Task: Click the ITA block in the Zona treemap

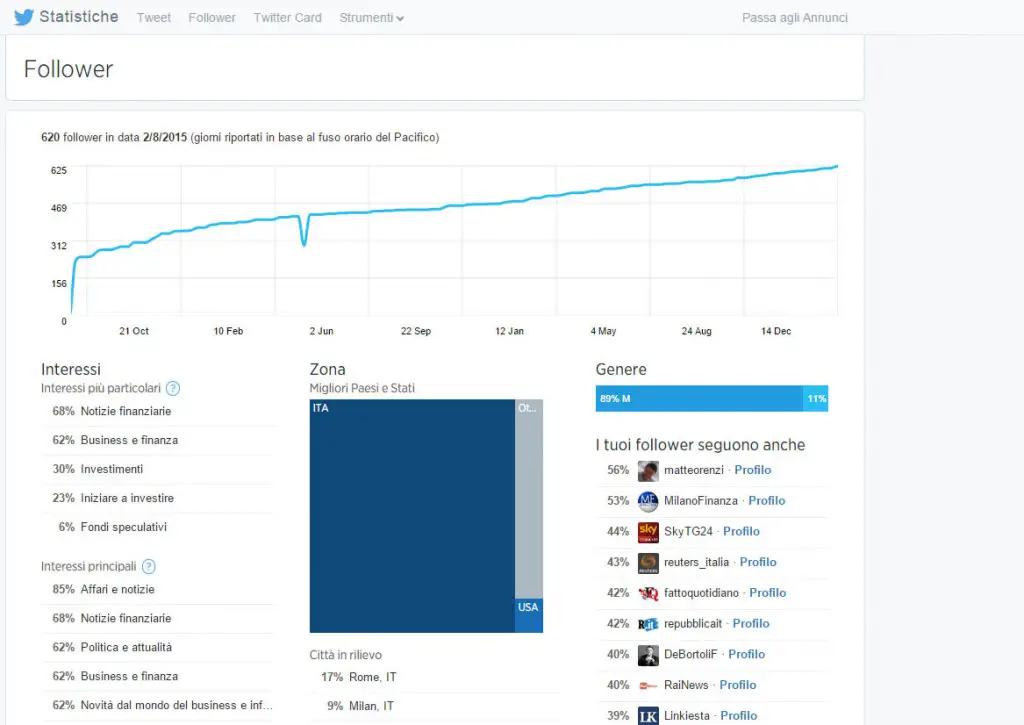Action: (x=412, y=516)
